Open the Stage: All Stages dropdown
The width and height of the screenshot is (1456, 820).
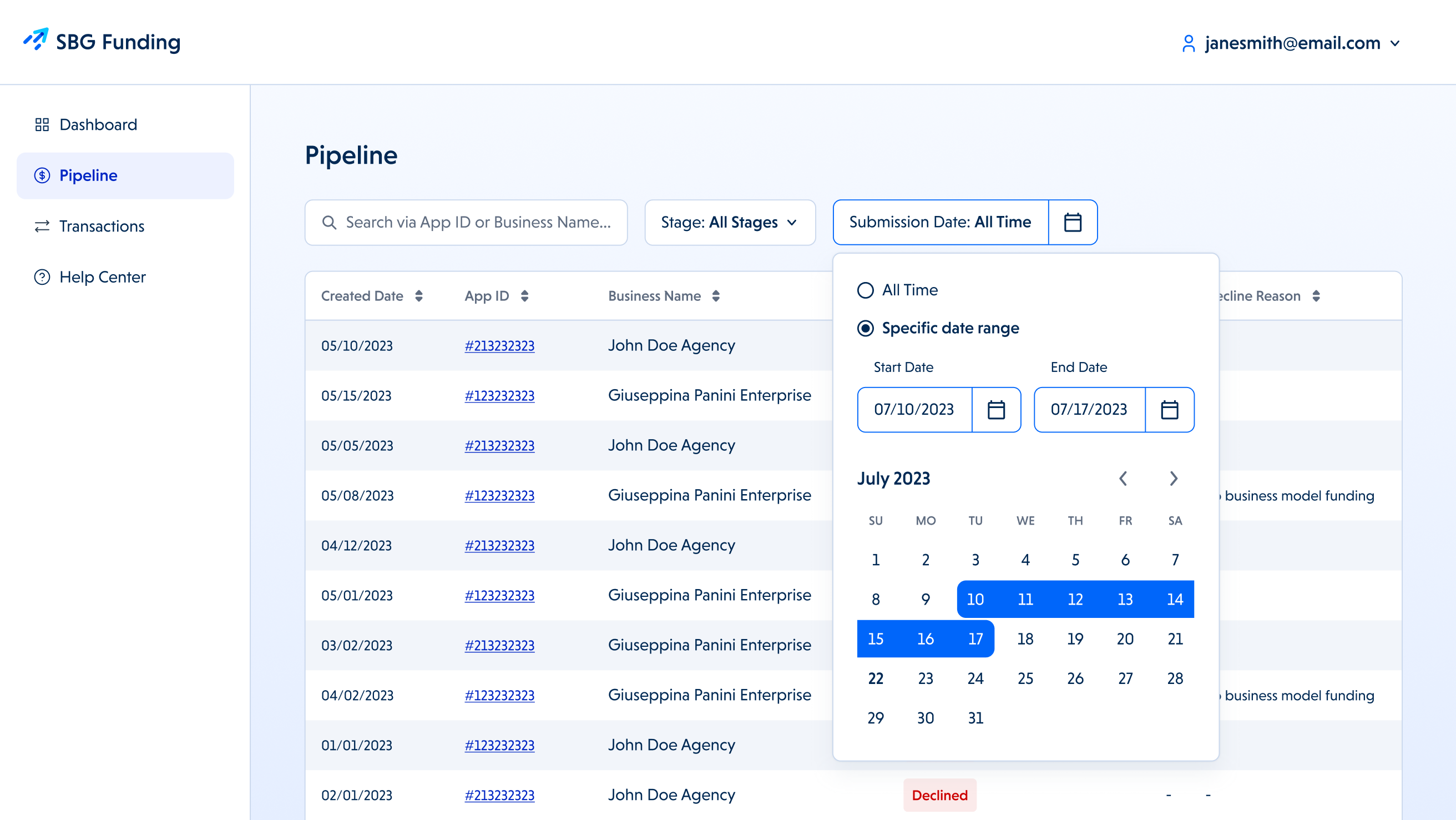click(730, 222)
